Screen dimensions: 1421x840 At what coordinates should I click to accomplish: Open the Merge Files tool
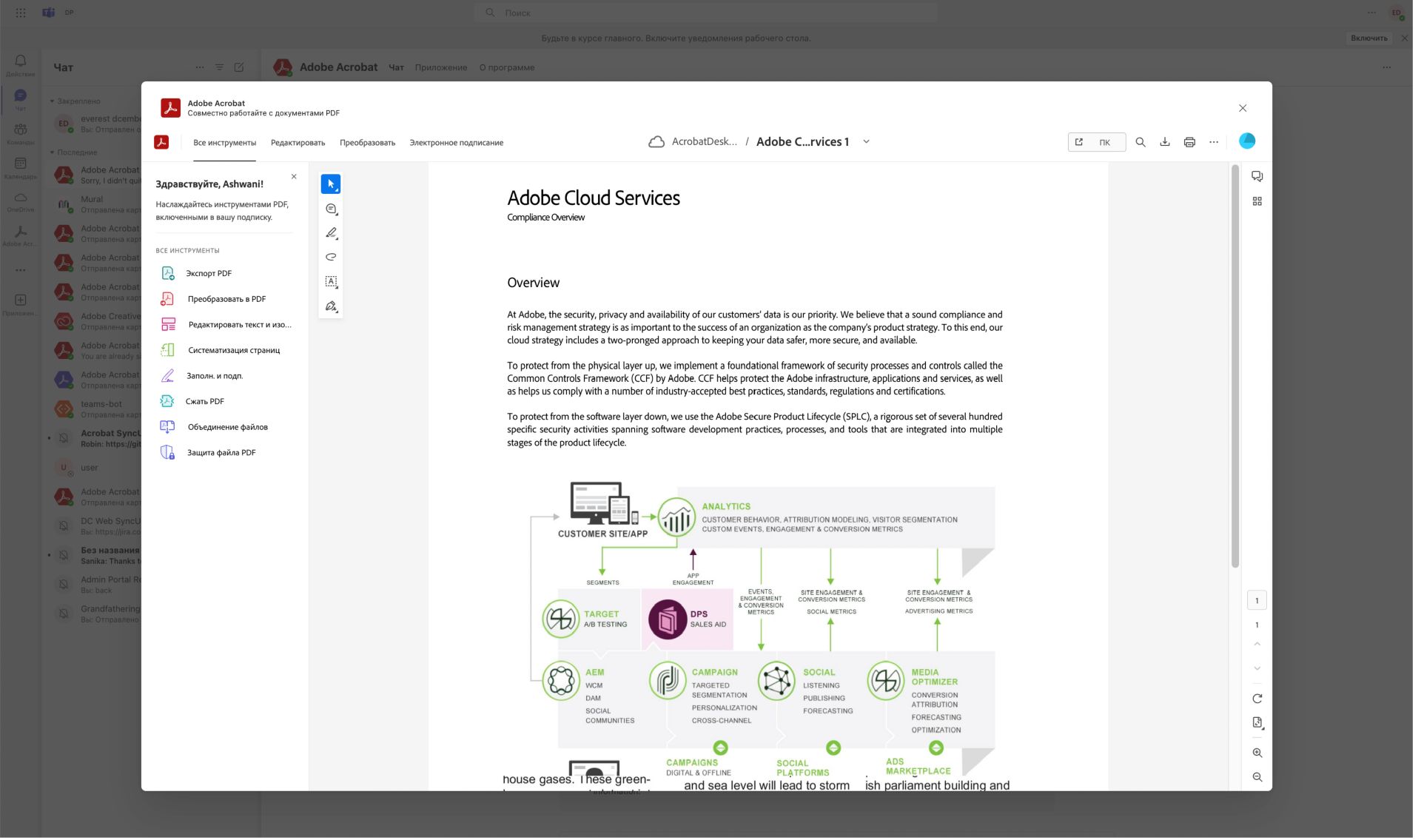[x=227, y=427]
